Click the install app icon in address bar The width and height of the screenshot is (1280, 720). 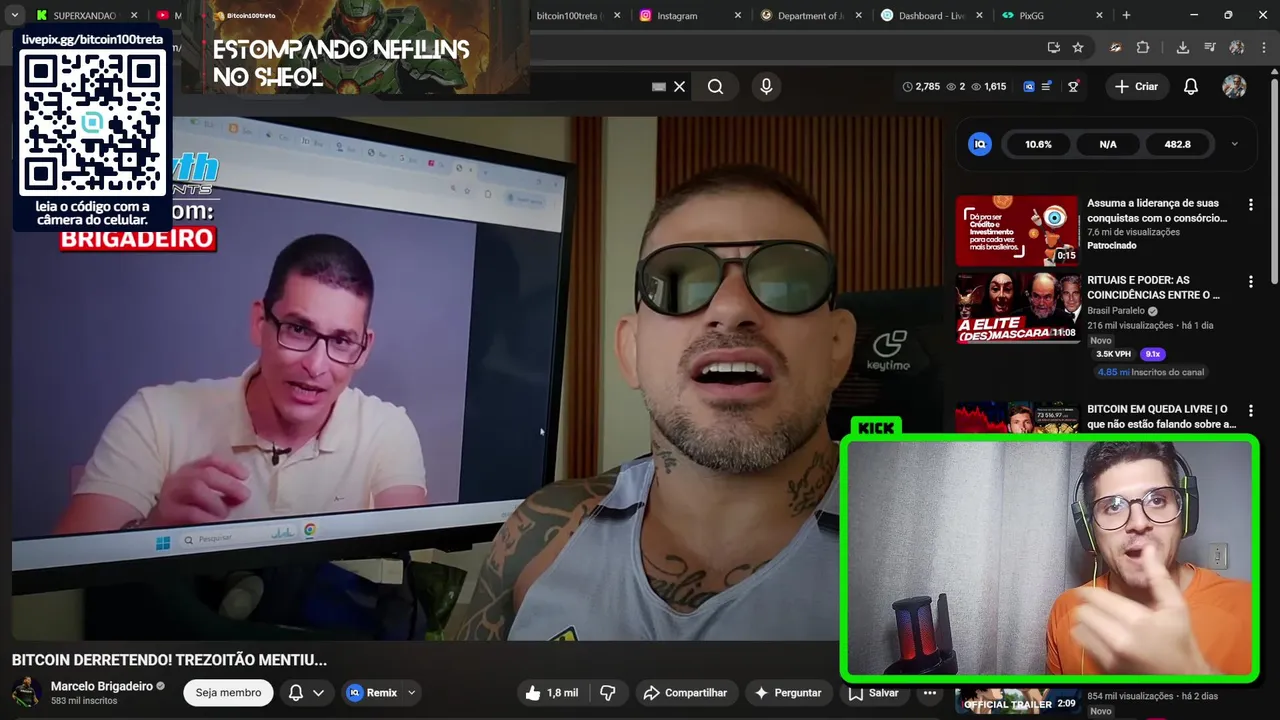(x=1053, y=47)
